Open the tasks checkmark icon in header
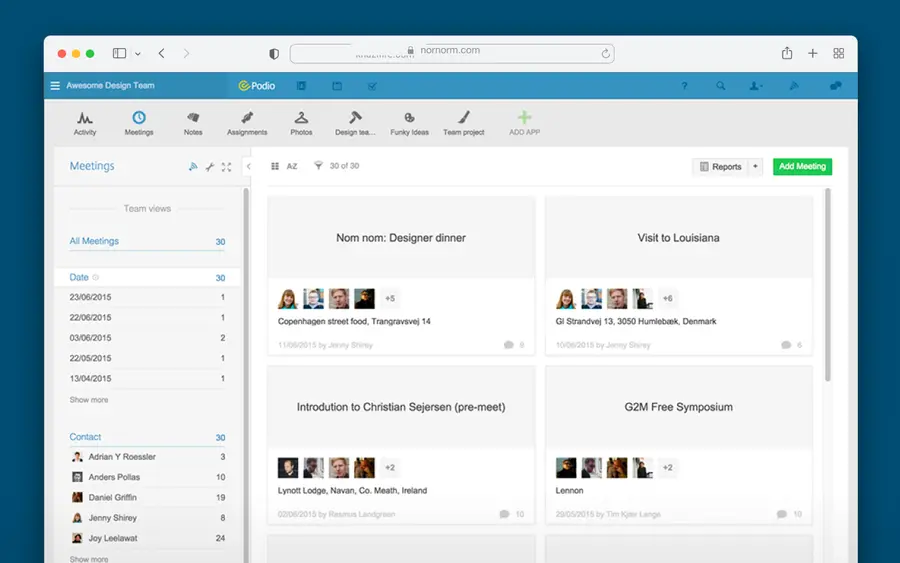The width and height of the screenshot is (900, 563). coord(372,86)
